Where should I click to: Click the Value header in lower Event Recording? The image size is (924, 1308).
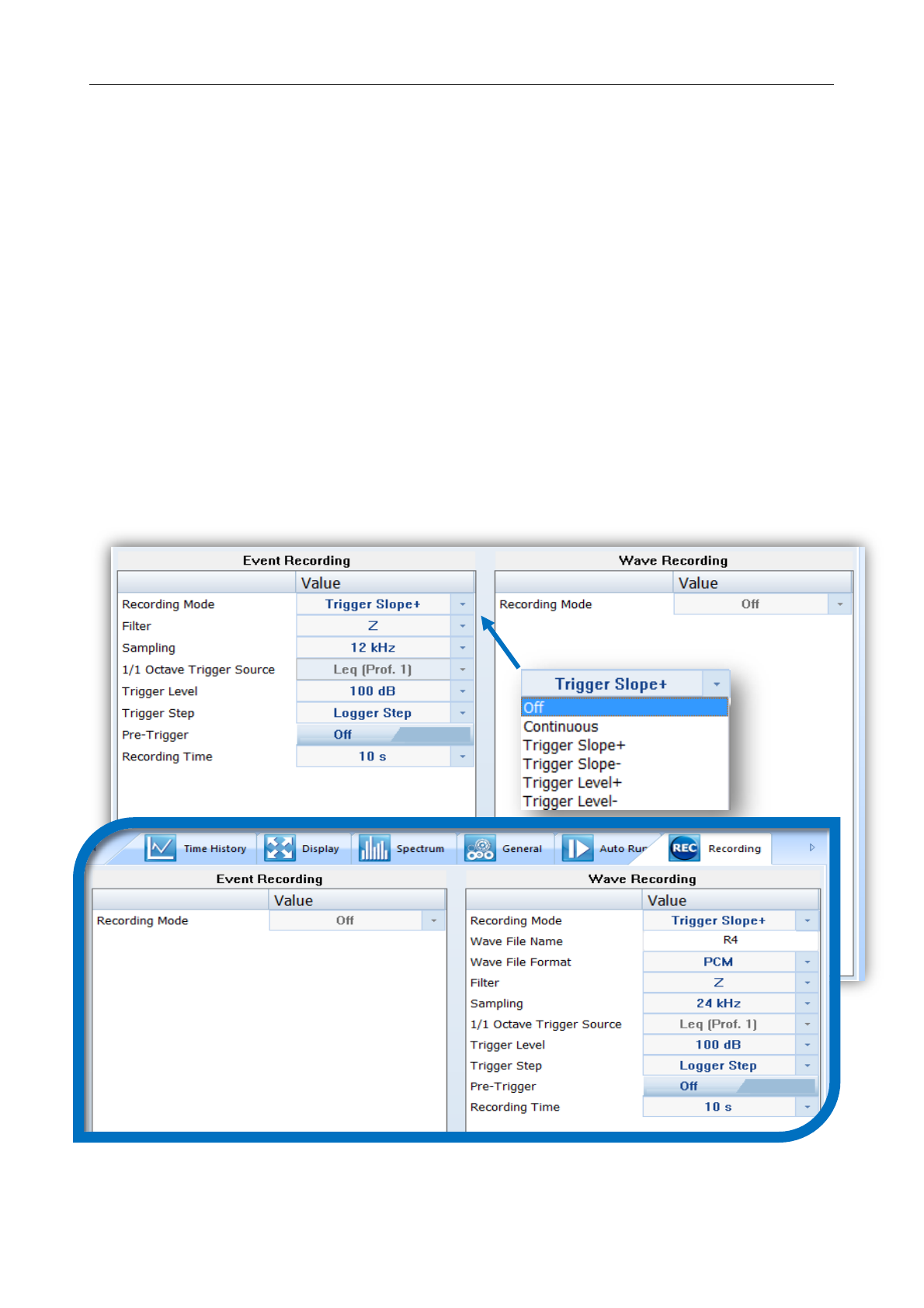[x=357, y=900]
